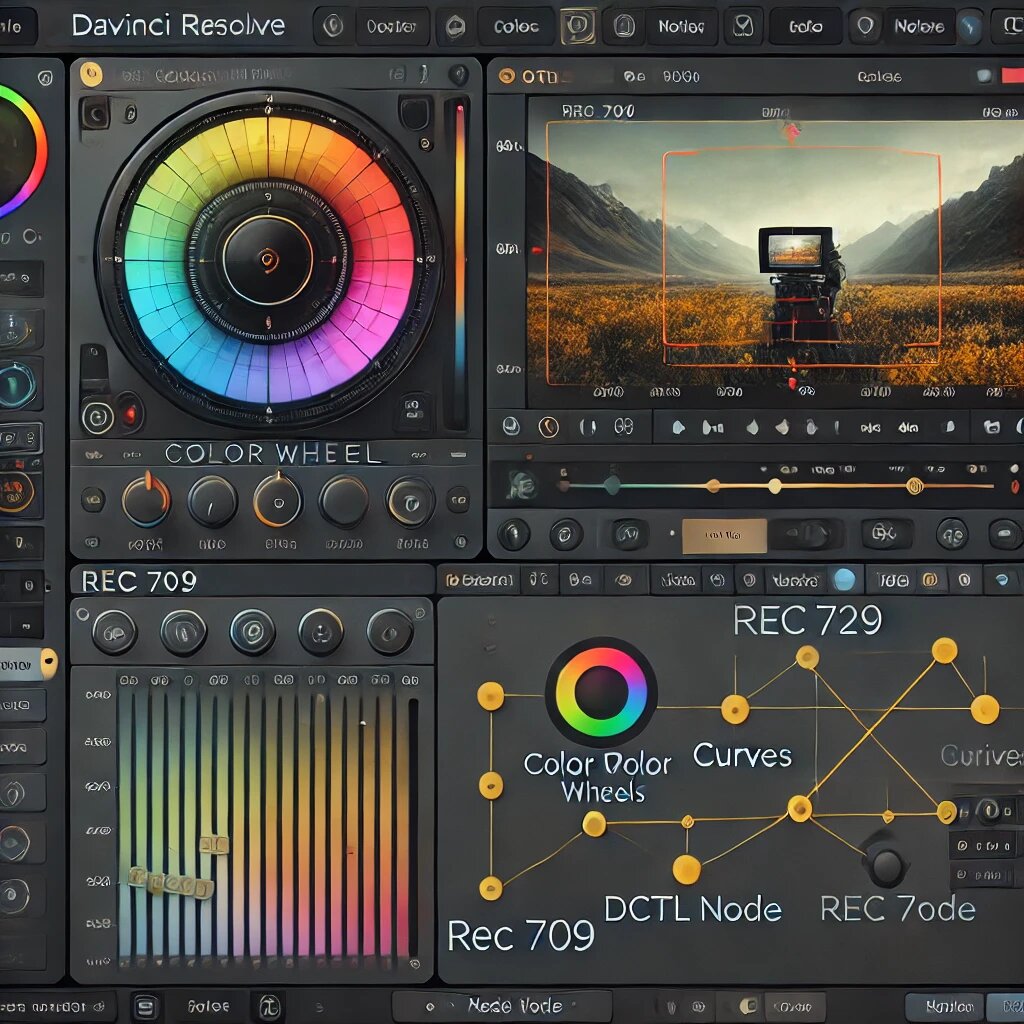Click the blue icon at the top bar's right end

point(969,27)
